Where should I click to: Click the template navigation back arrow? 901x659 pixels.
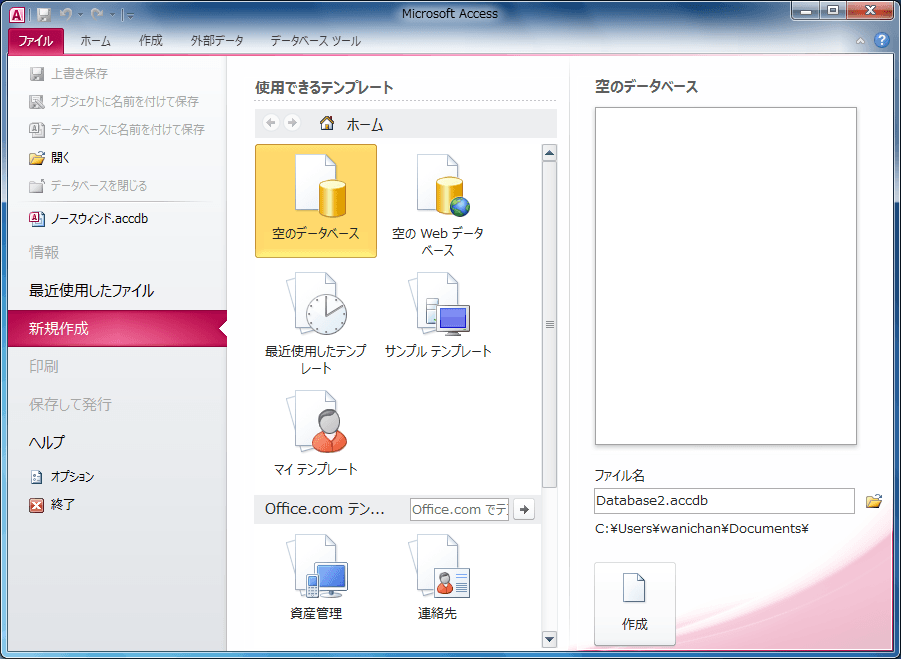coord(271,122)
